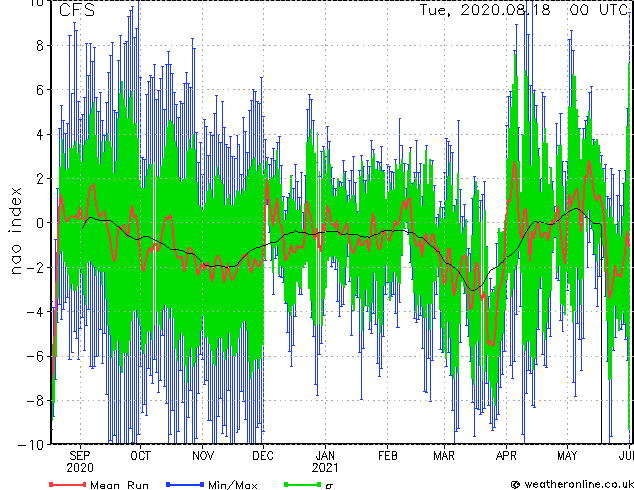Click the MAY month label
The image size is (634, 490).
567,456
